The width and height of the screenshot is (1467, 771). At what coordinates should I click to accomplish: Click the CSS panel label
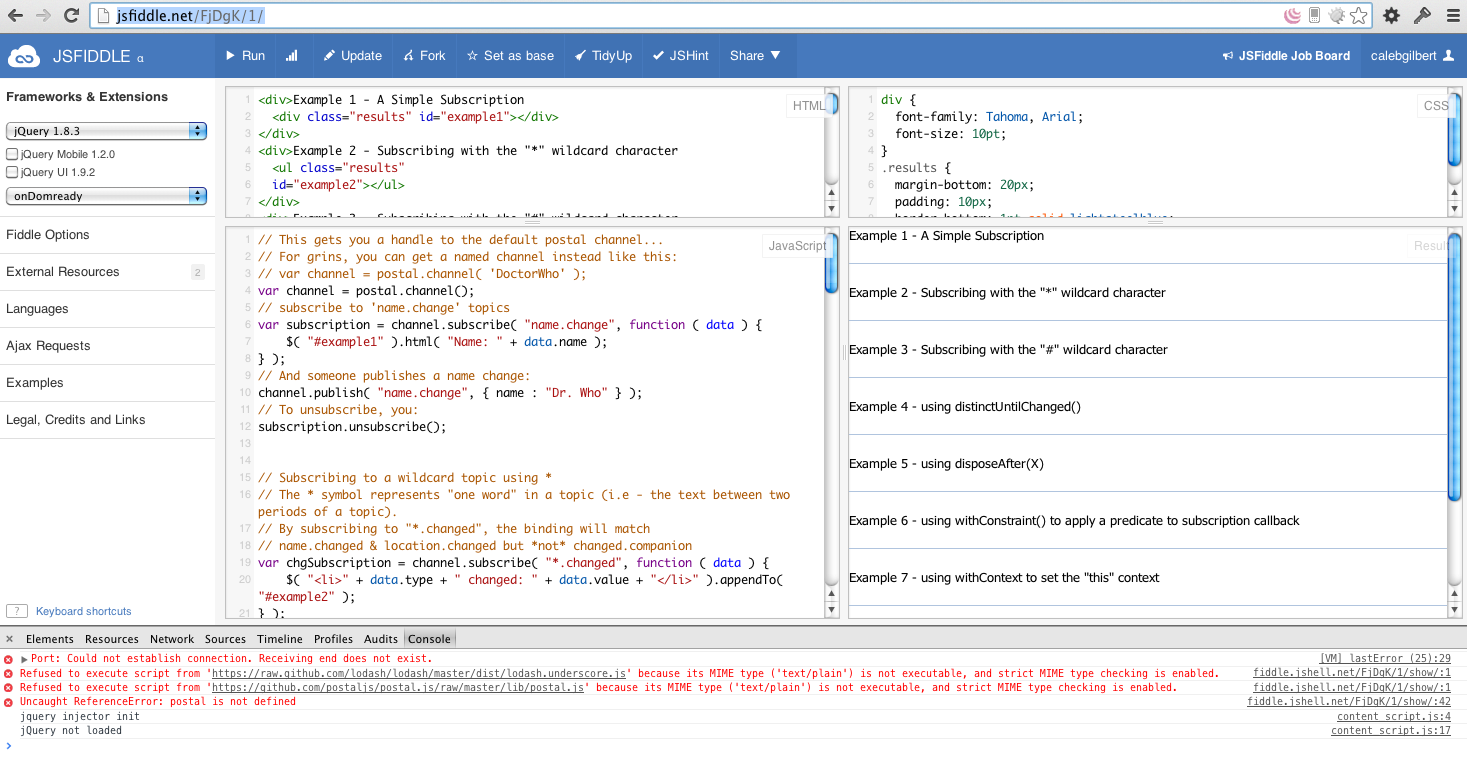click(x=1436, y=106)
